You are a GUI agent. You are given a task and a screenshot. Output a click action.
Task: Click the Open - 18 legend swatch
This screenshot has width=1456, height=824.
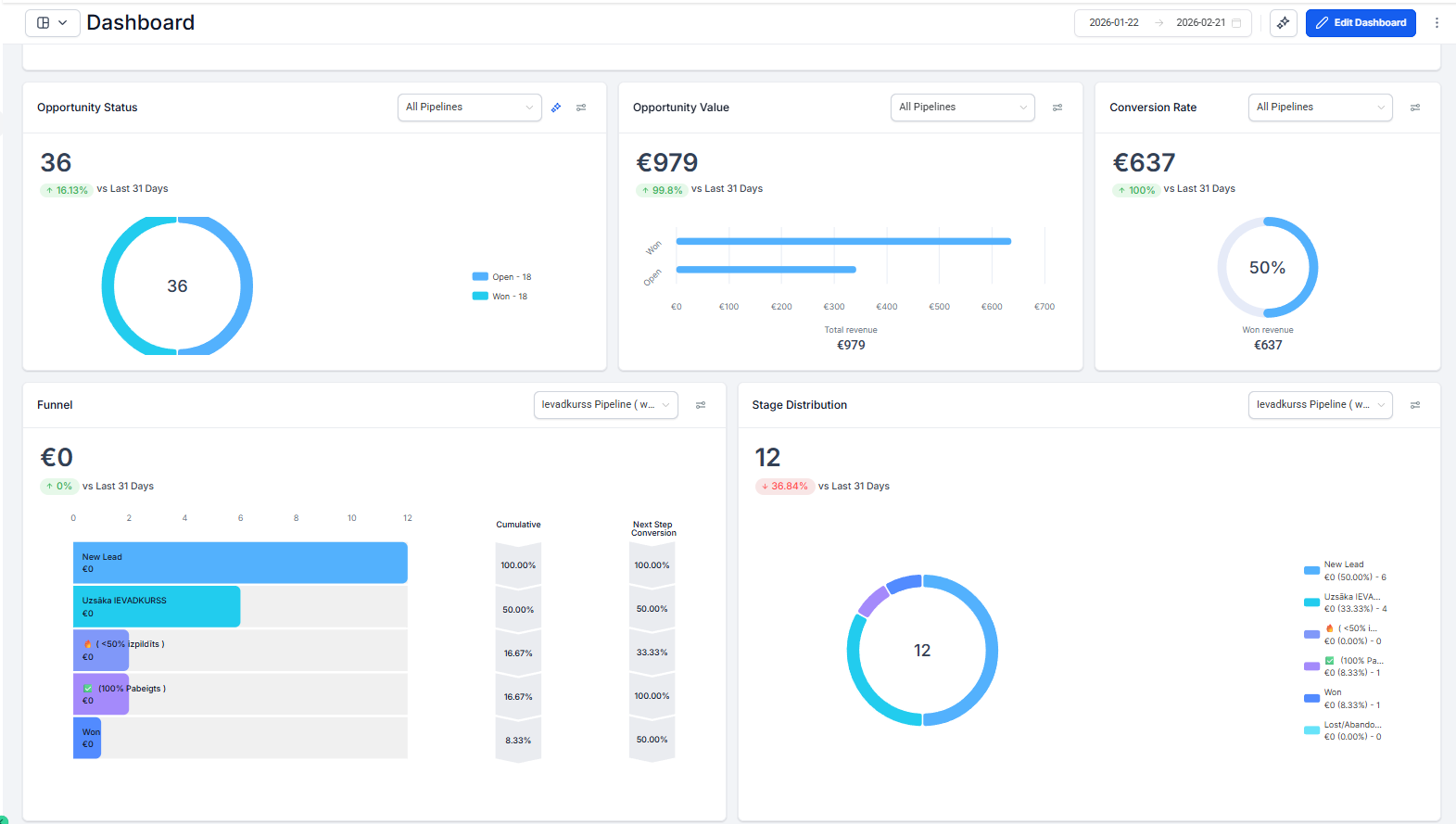point(480,276)
